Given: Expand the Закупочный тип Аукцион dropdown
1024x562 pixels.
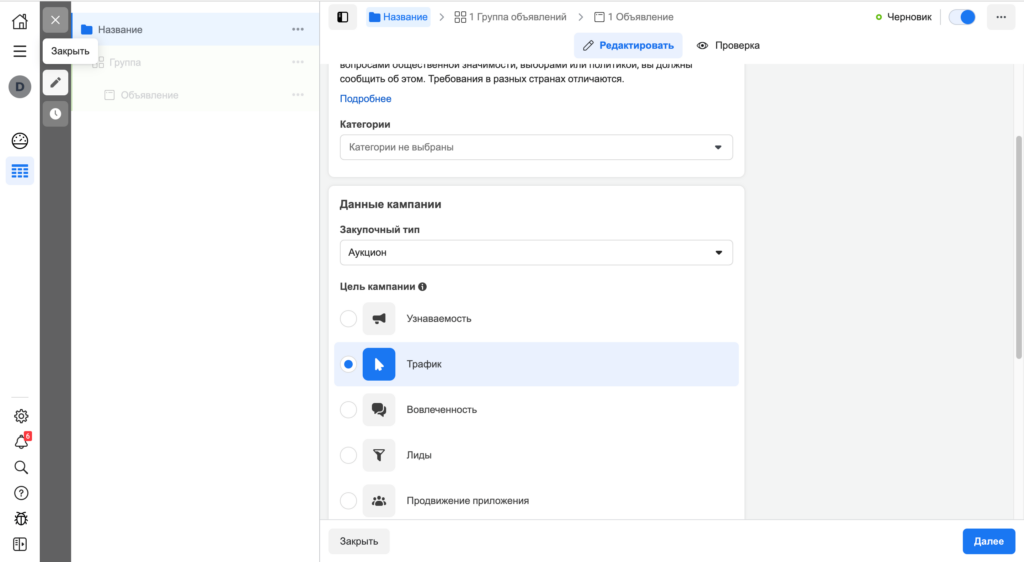Looking at the screenshot, I should point(536,253).
